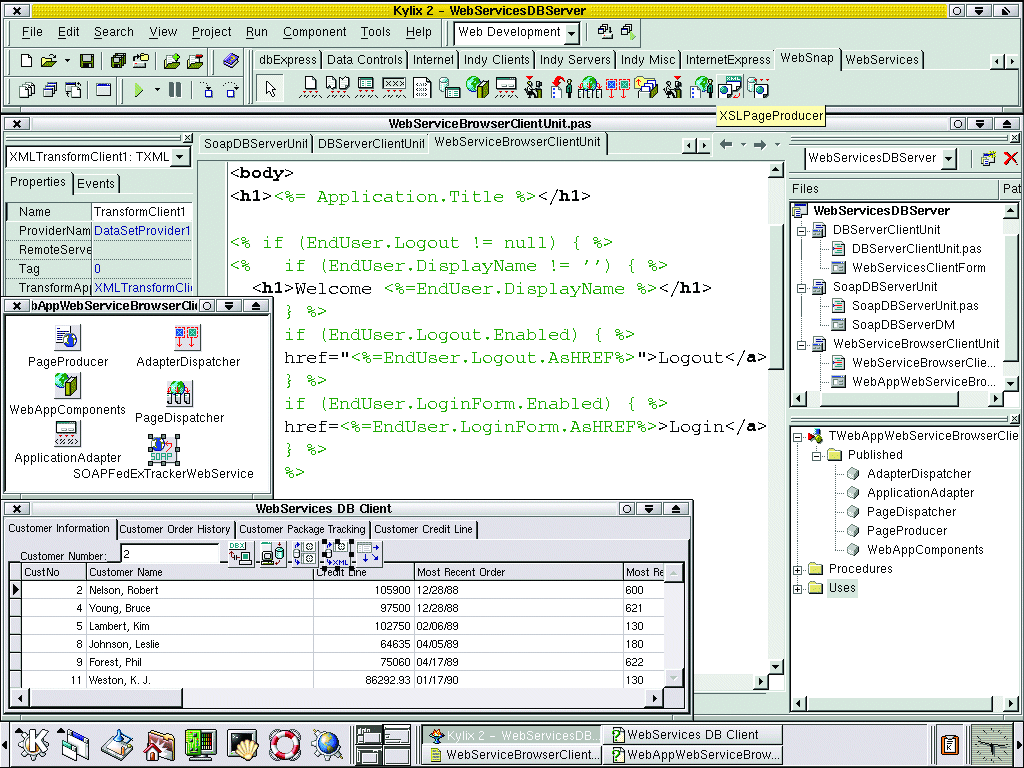Switch to the WebServices DB Client taskbar button

[692, 735]
